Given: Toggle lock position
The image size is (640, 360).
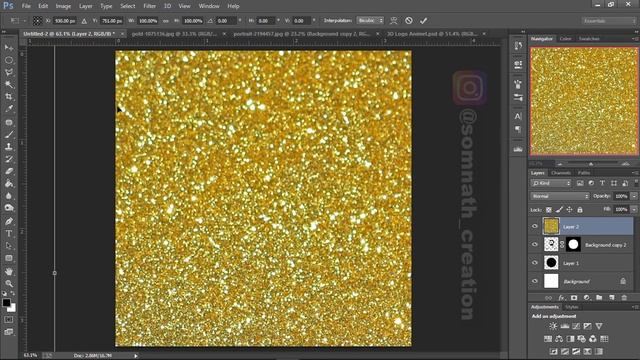Looking at the screenshot, I should 569,210.
